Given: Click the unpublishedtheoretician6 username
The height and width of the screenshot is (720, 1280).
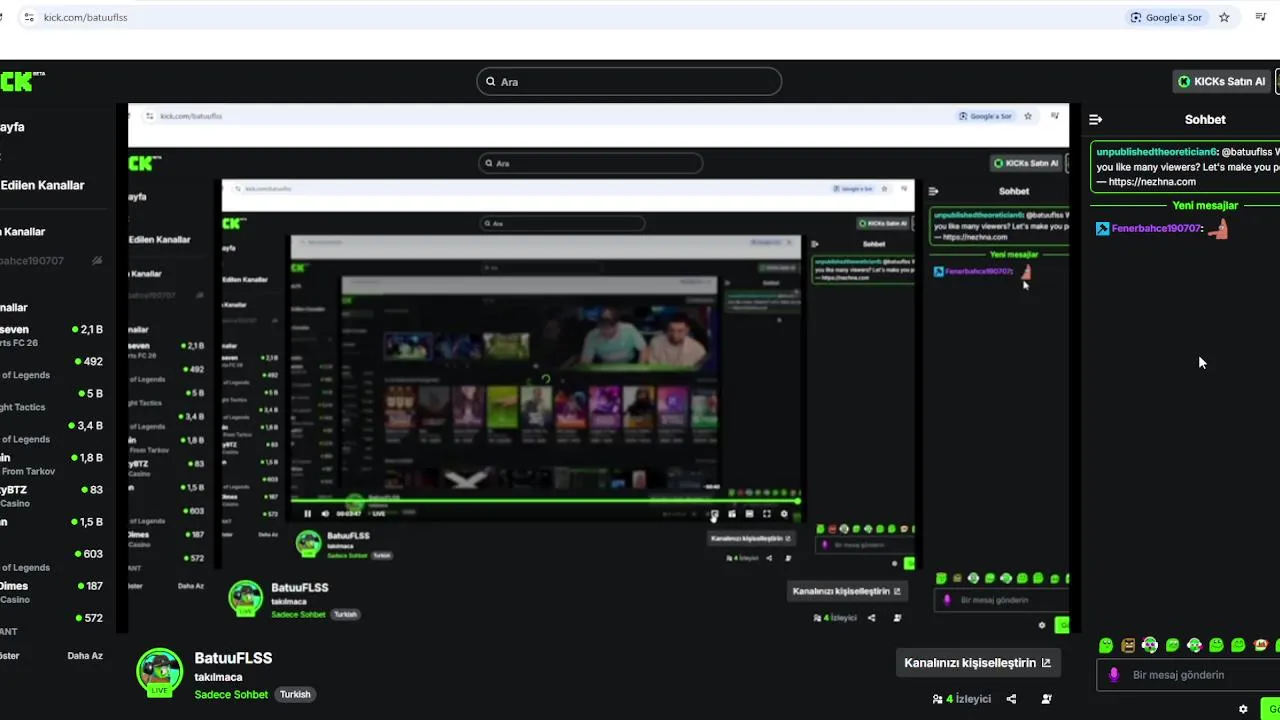Looking at the screenshot, I should coord(1155,152).
